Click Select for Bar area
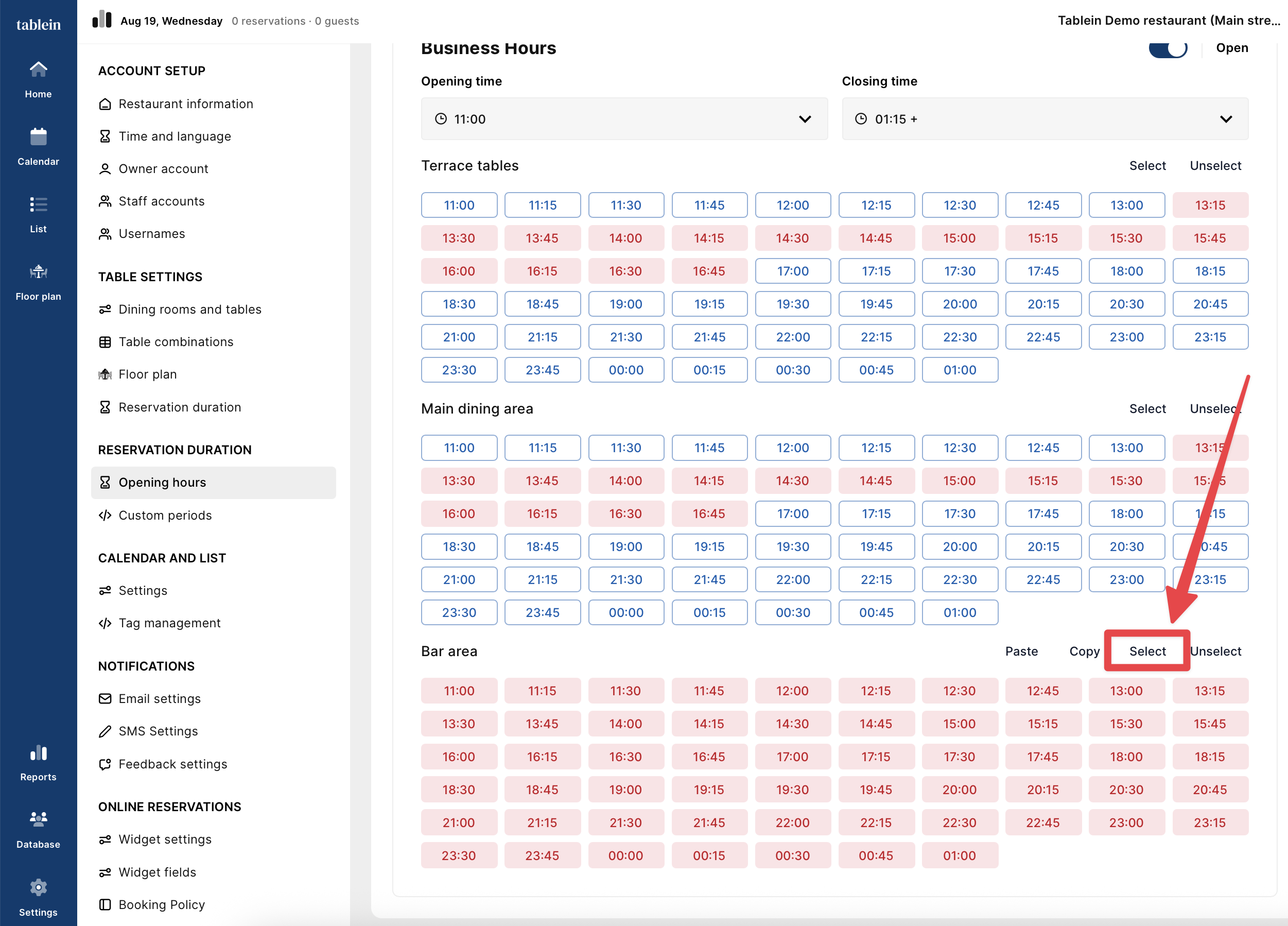This screenshot has width=1288, height=926. 1146,651
